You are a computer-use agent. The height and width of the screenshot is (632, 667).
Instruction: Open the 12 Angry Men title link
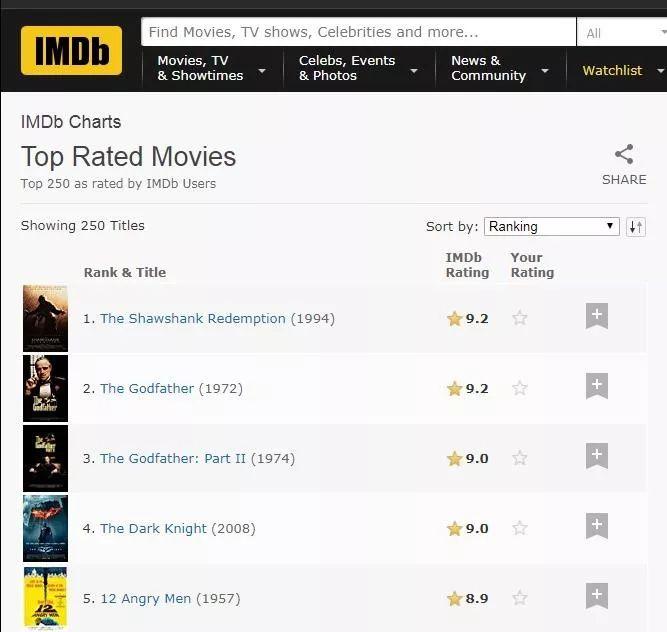146,598
